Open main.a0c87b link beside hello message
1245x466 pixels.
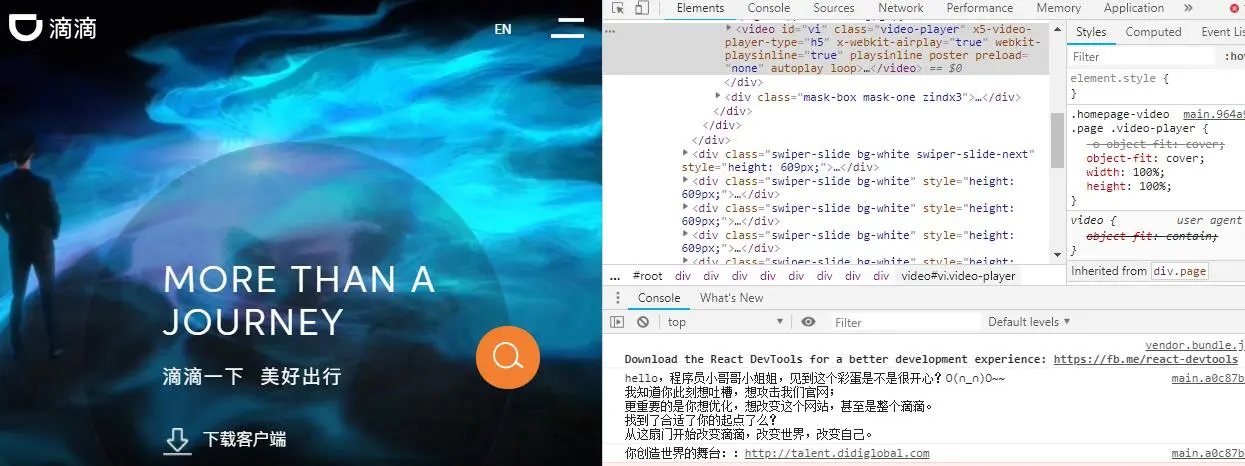coord(1208,379)
